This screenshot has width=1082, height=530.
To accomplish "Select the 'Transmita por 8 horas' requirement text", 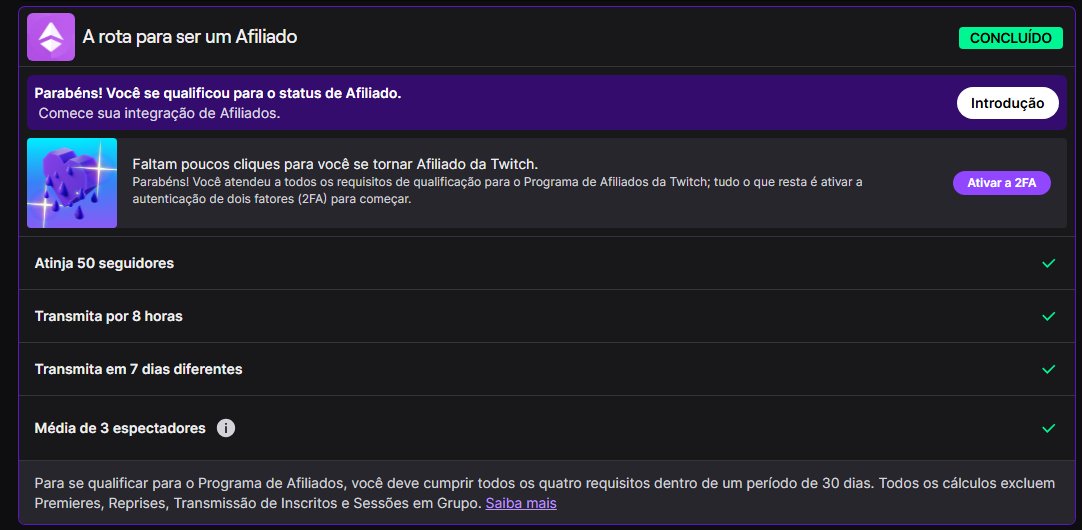I will pyautogui.click(x=108, y=316).
